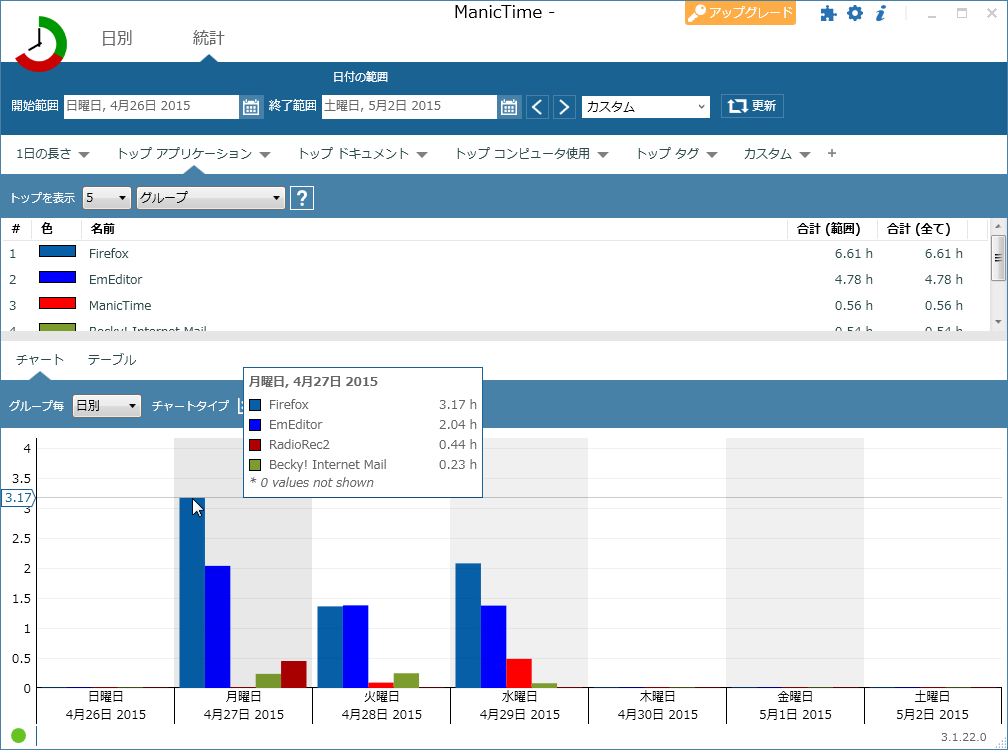Open the plugins puzzle piece icon

point(828,13)
